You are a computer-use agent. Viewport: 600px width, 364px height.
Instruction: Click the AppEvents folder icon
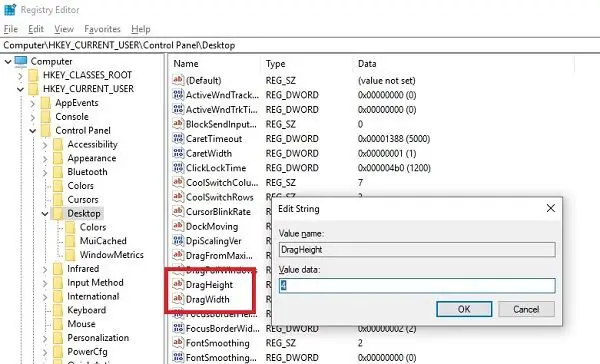coord(46,103)
